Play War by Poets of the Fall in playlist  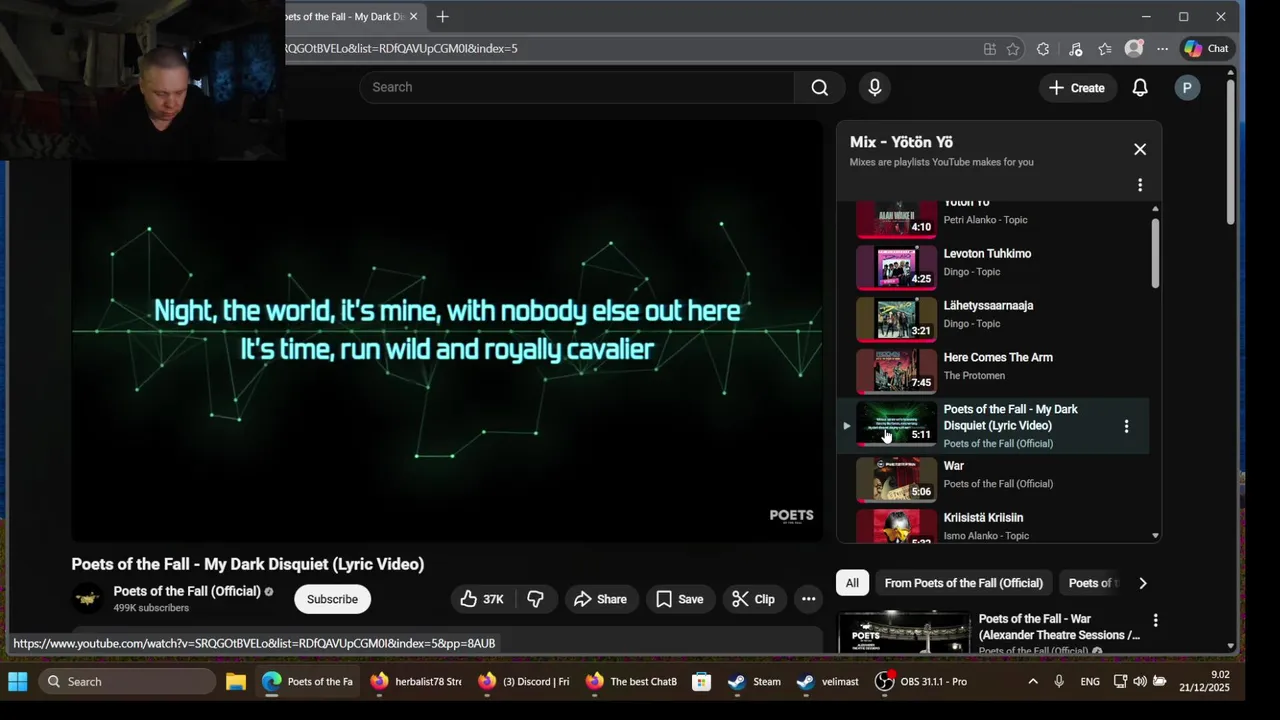coord(993,479)
